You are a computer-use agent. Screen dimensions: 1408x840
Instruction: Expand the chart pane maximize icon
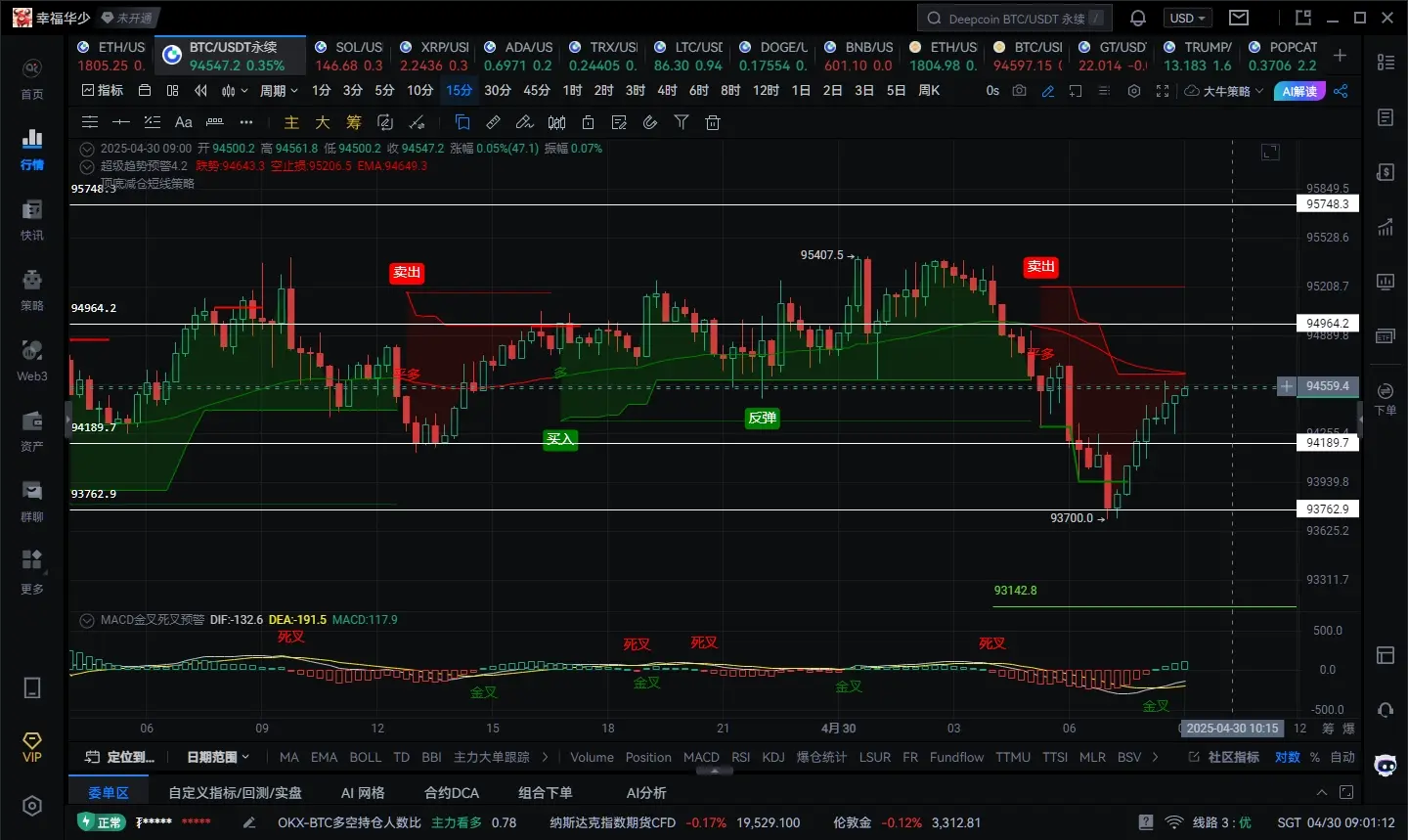point(1270,152)
